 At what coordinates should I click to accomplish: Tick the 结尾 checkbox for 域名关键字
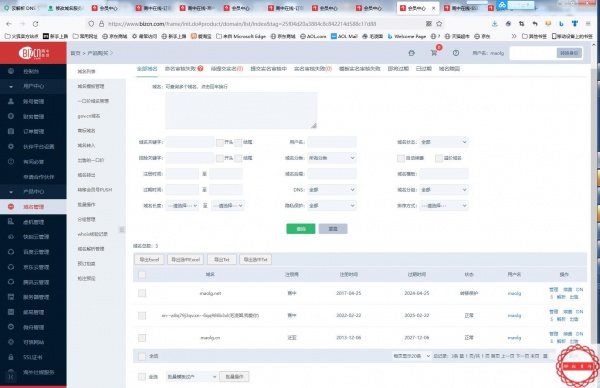click(x=238, y=142)
